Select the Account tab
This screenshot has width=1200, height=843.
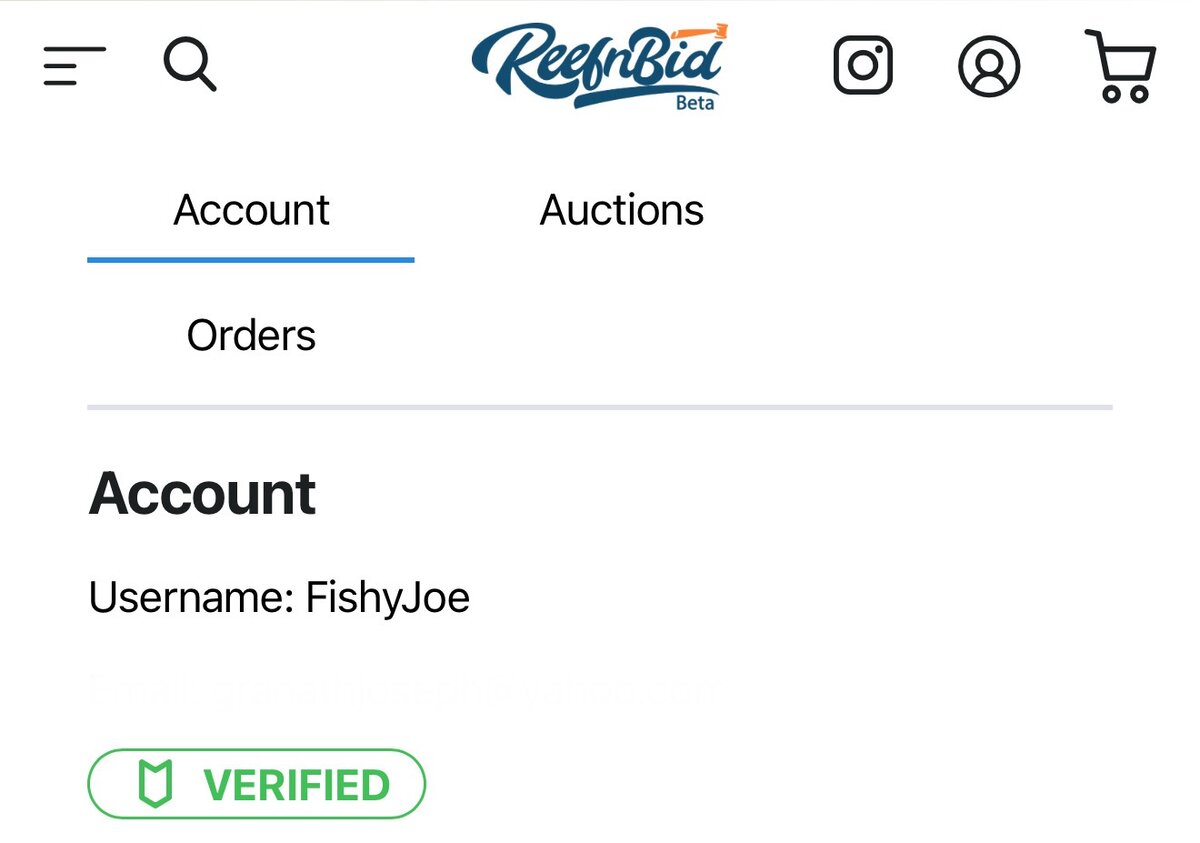[x=251, y=210]
